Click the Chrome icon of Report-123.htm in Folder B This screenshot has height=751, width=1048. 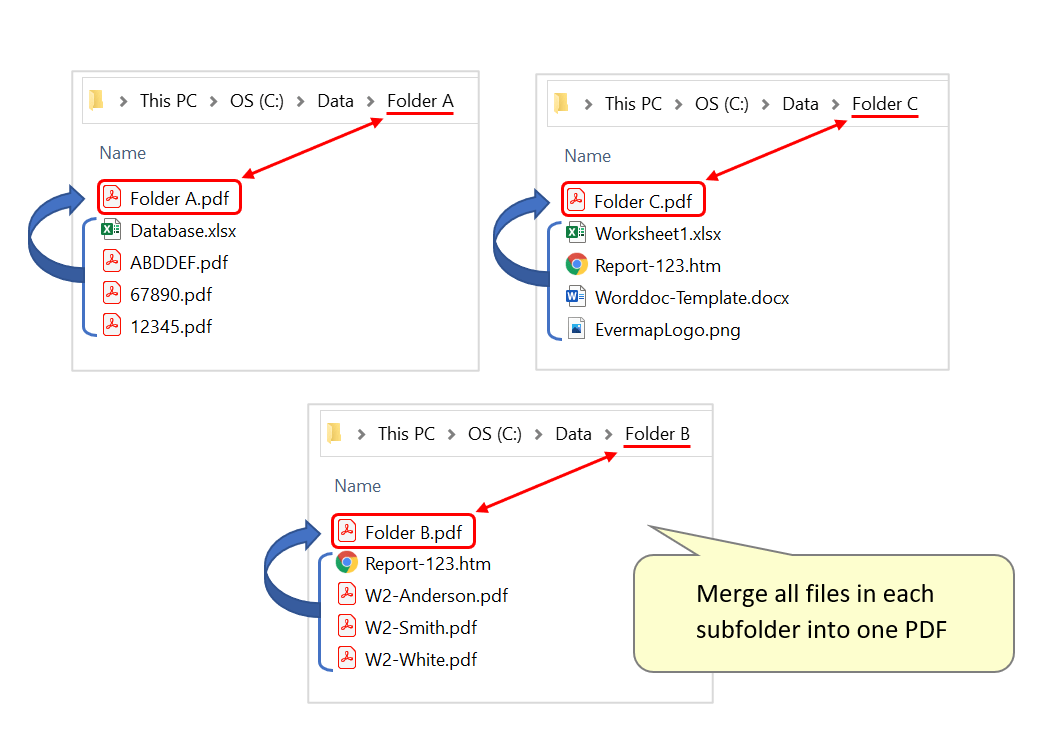point(347,563)
